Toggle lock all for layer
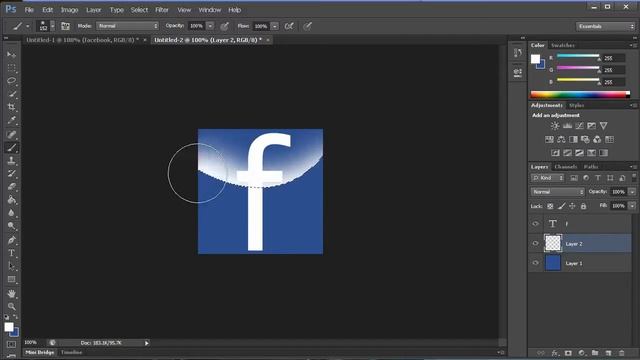 point(583,206)
